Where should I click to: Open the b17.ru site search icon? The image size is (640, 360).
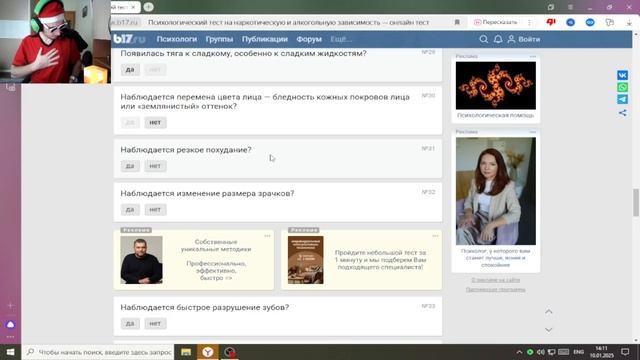[x=484, y=39]
